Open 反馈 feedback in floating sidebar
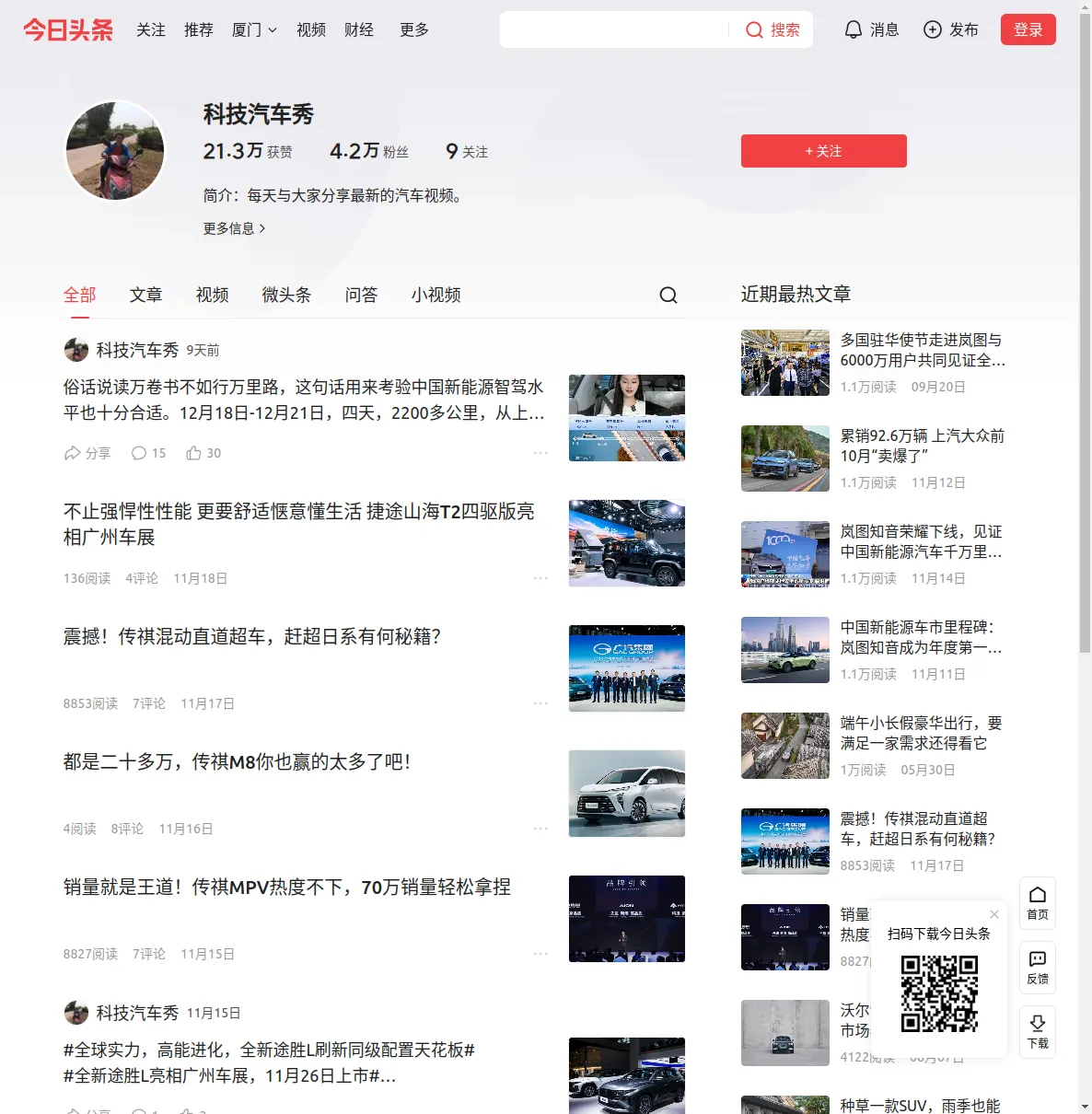 point(1038,968)
